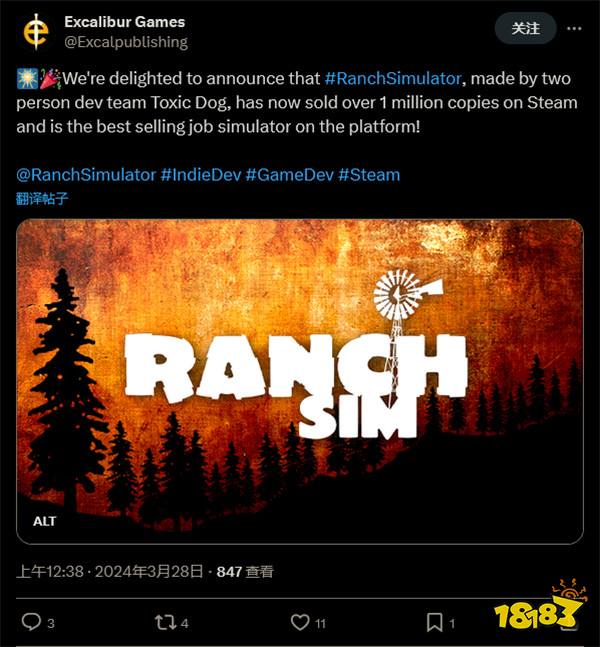
Task: Translate the post via 翻译帖子
Action: [x=42, y=198]
